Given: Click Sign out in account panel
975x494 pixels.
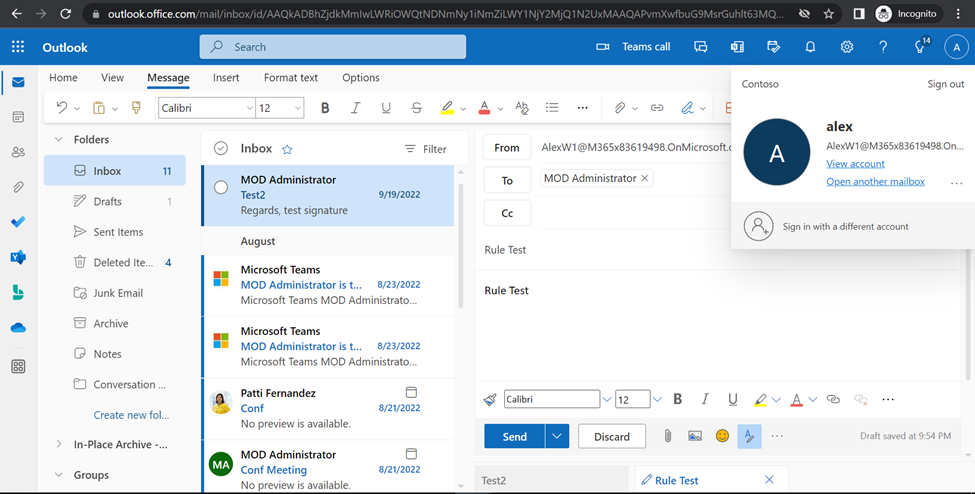Looking at the screenshot, I should 946,84.
